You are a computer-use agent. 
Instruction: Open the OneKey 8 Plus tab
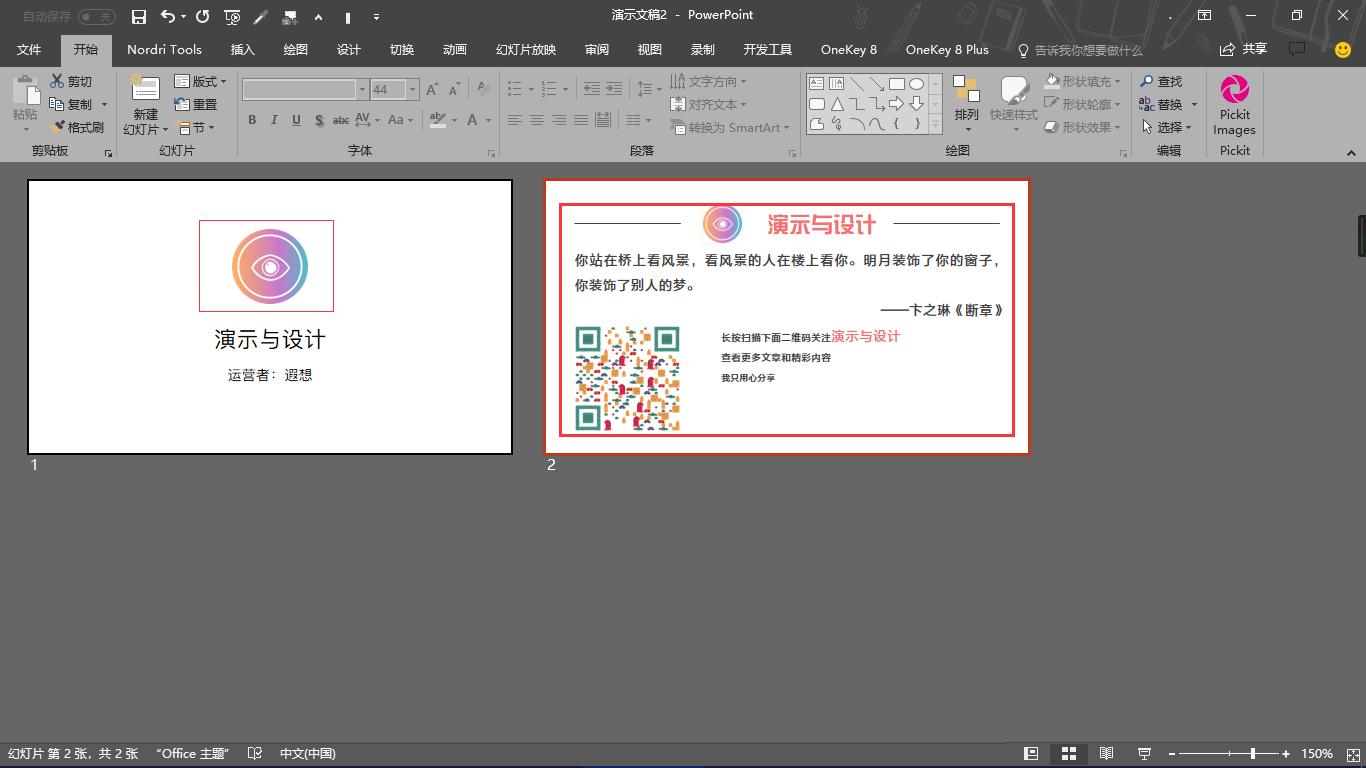[x=946, y=49]
